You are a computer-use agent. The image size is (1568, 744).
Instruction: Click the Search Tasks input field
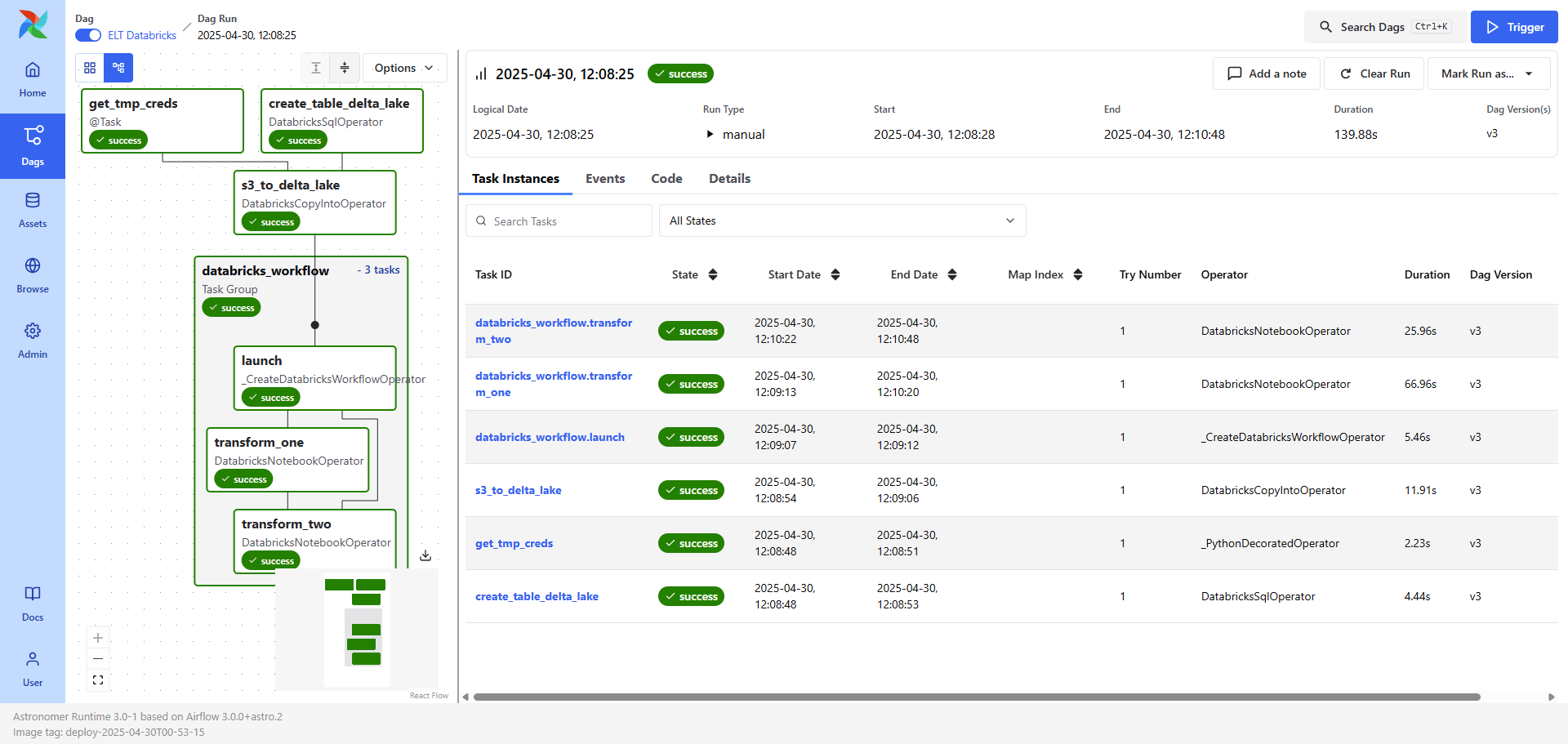pyautogui.click(x=559, y=221)
